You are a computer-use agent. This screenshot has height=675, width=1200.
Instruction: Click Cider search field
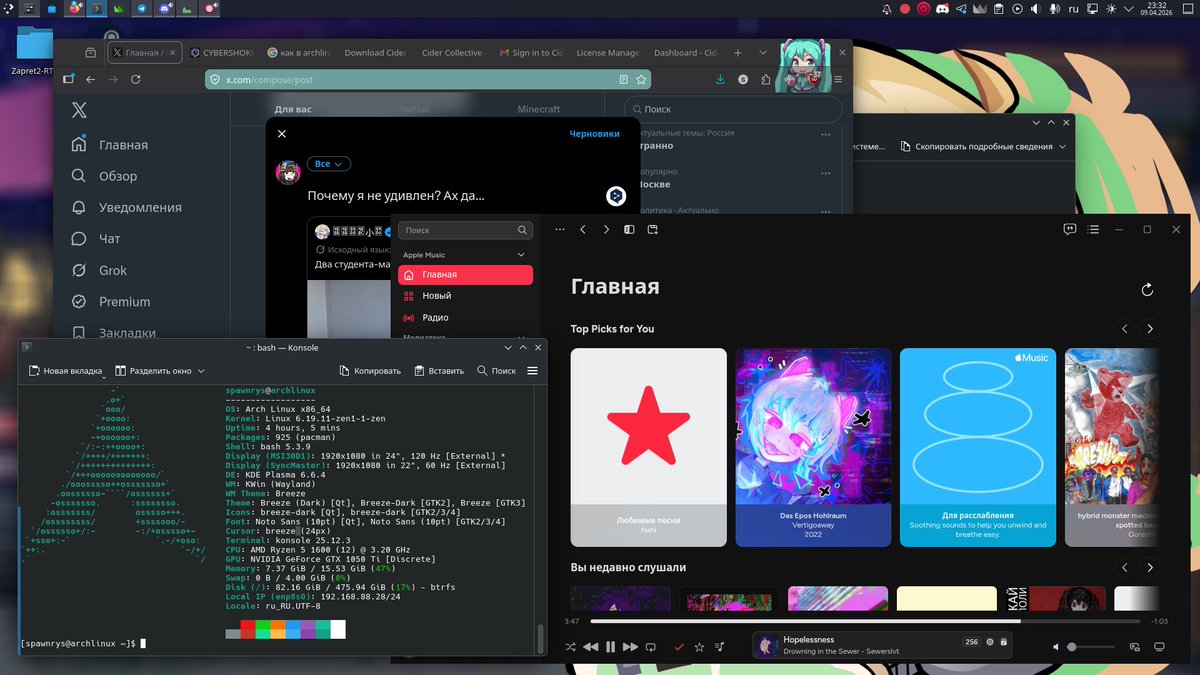[465, 230]
